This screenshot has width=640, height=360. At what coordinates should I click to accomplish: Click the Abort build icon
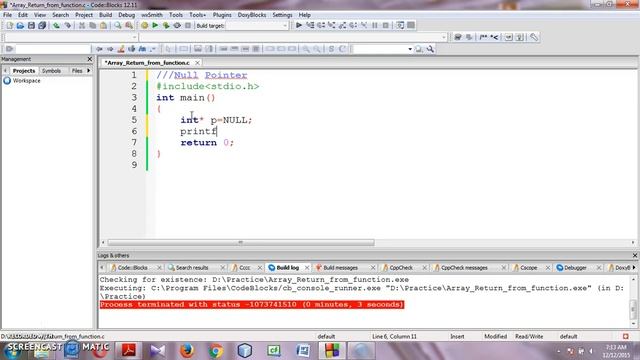tap(188, 25)
